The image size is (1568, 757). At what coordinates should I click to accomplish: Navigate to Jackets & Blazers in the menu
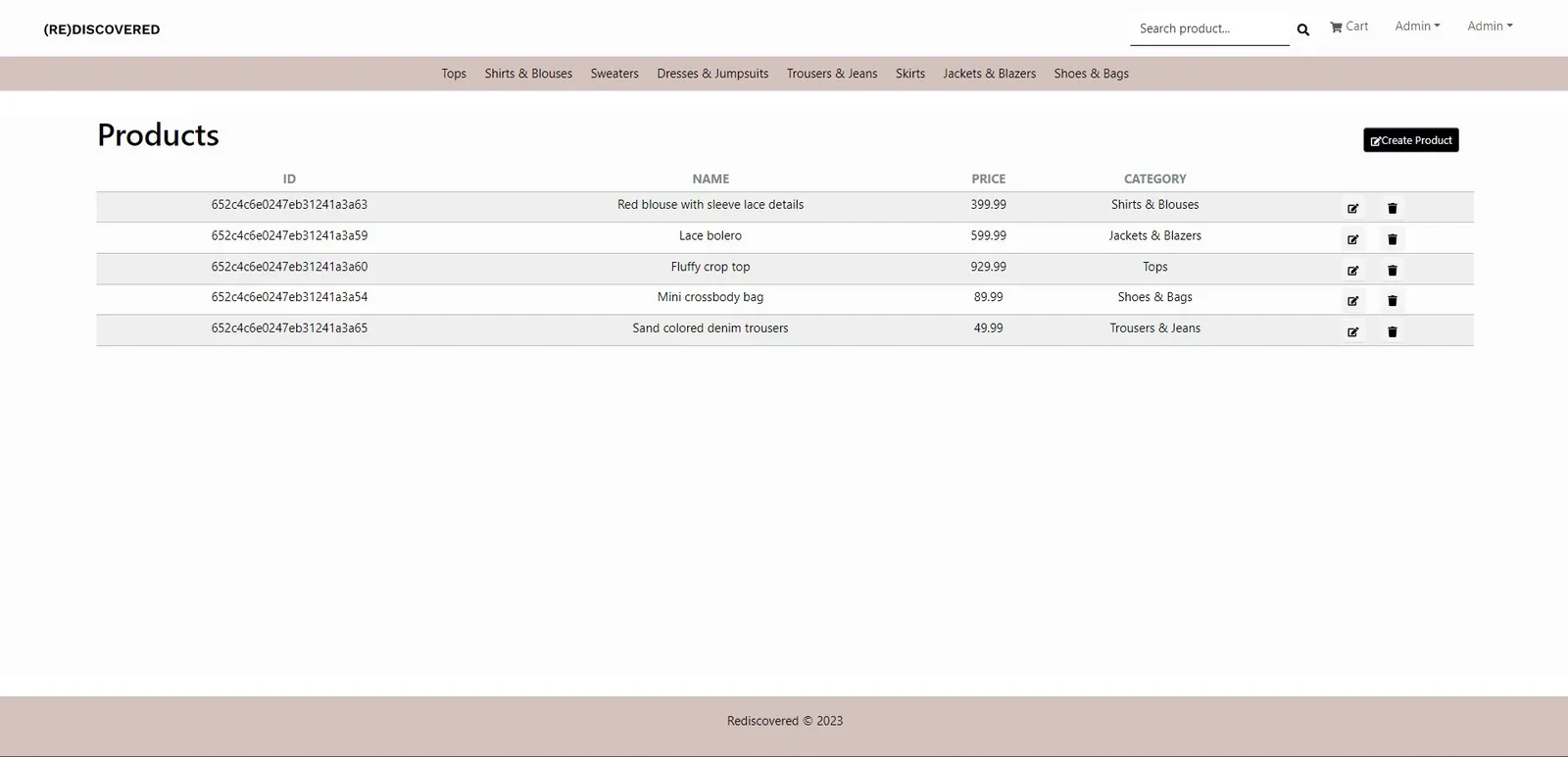(x=989, y=74)
